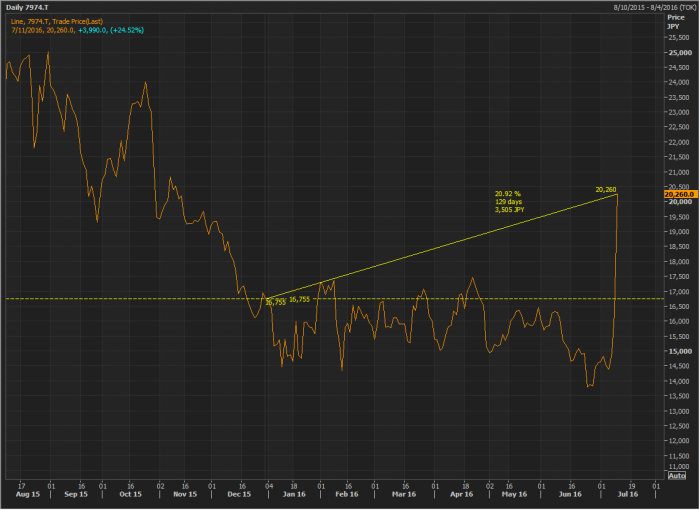Click the Apr 16 month label
Viewport: 700px width, 510px height.
pos(459,494)
